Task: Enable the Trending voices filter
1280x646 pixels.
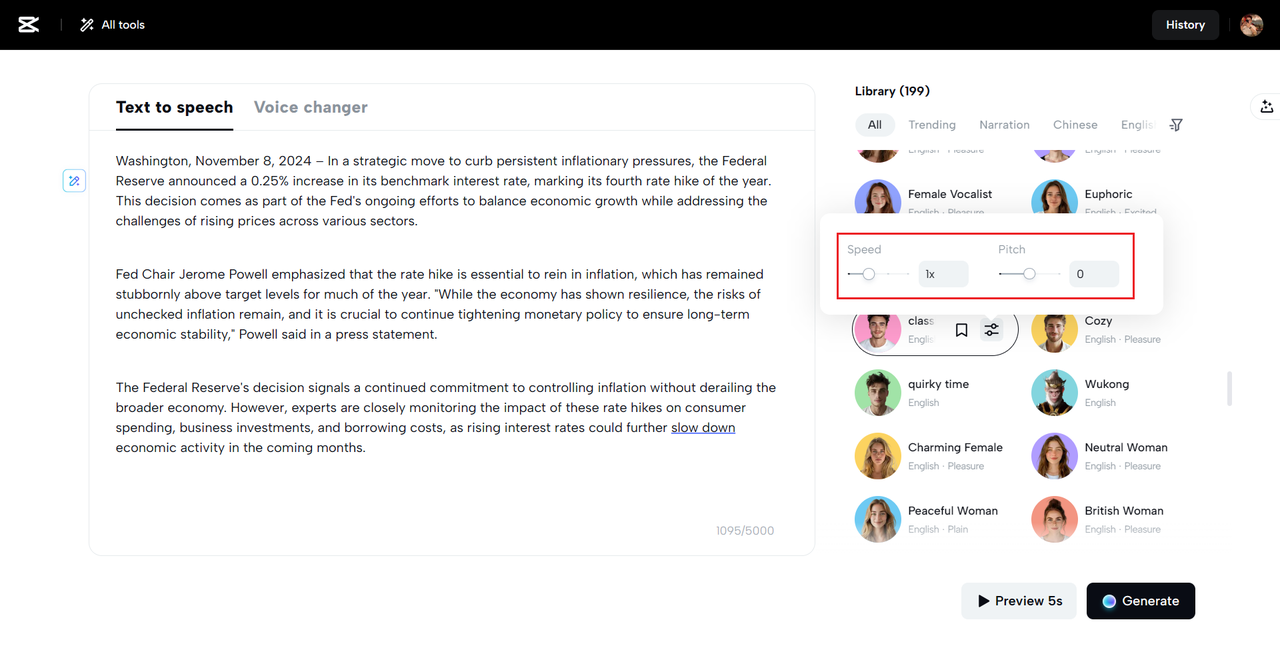Action: pos(932,124)
